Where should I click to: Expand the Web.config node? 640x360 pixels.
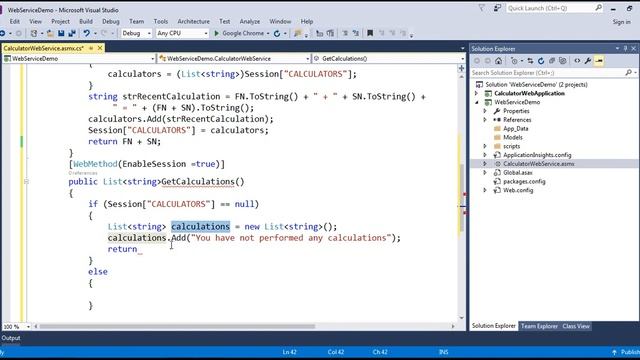coord(485,190)
